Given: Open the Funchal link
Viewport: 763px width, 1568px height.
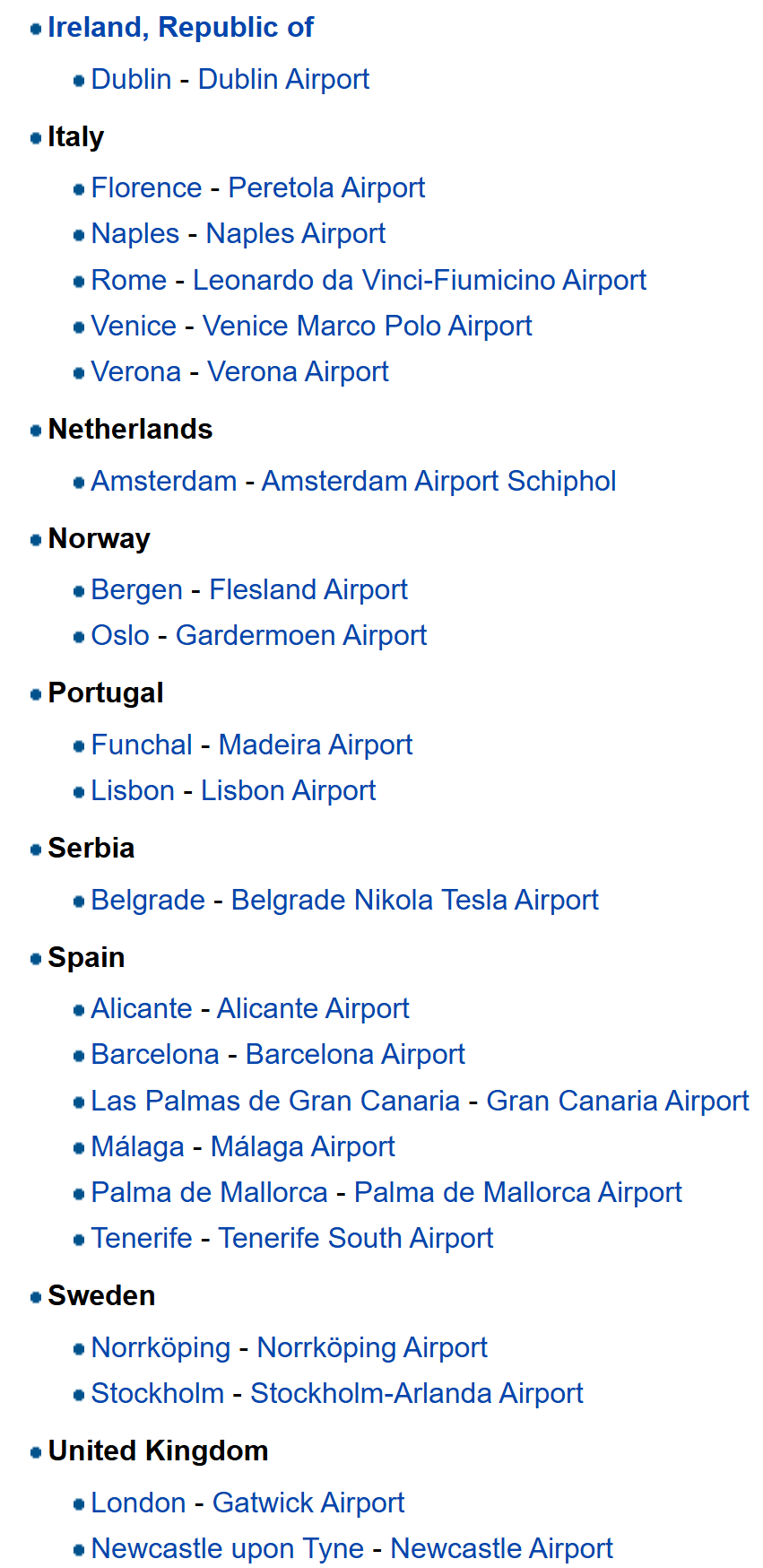Looking at the screenshot, I should click(142, 745).
